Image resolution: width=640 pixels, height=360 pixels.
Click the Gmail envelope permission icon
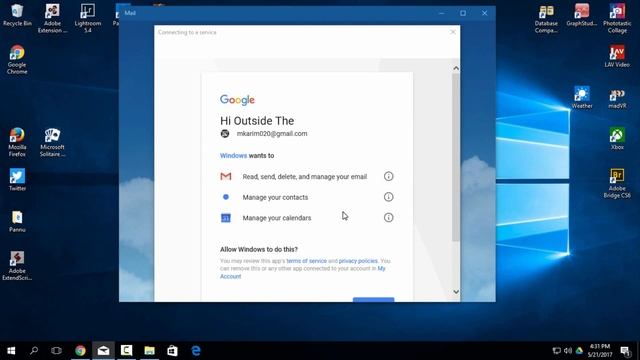point(226,176)
